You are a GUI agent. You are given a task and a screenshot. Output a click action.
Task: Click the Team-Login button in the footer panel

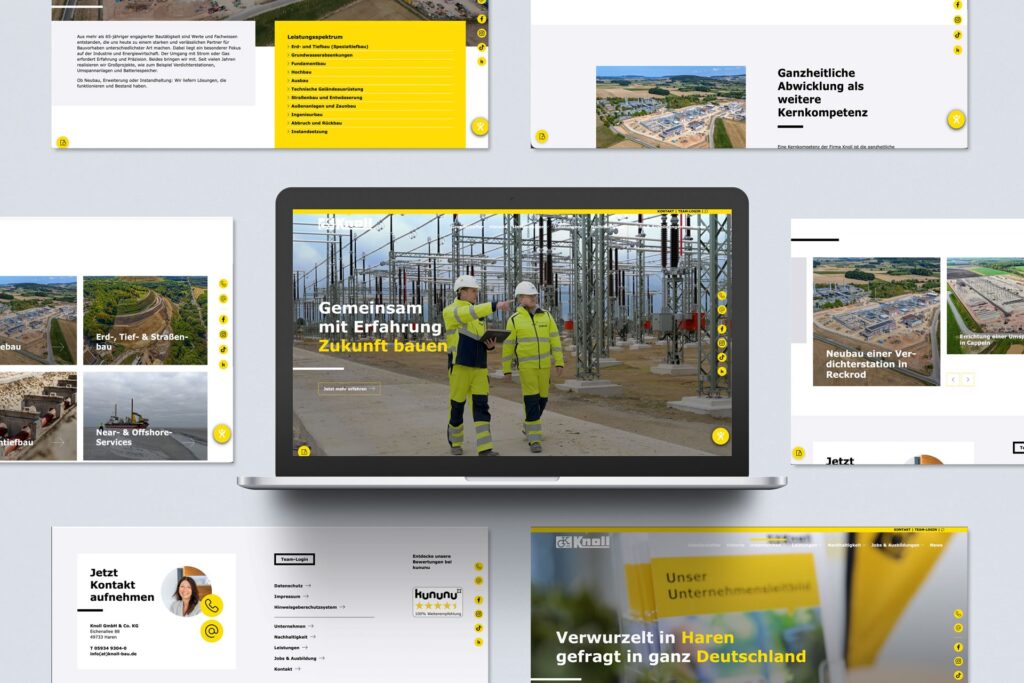(295, 559)
